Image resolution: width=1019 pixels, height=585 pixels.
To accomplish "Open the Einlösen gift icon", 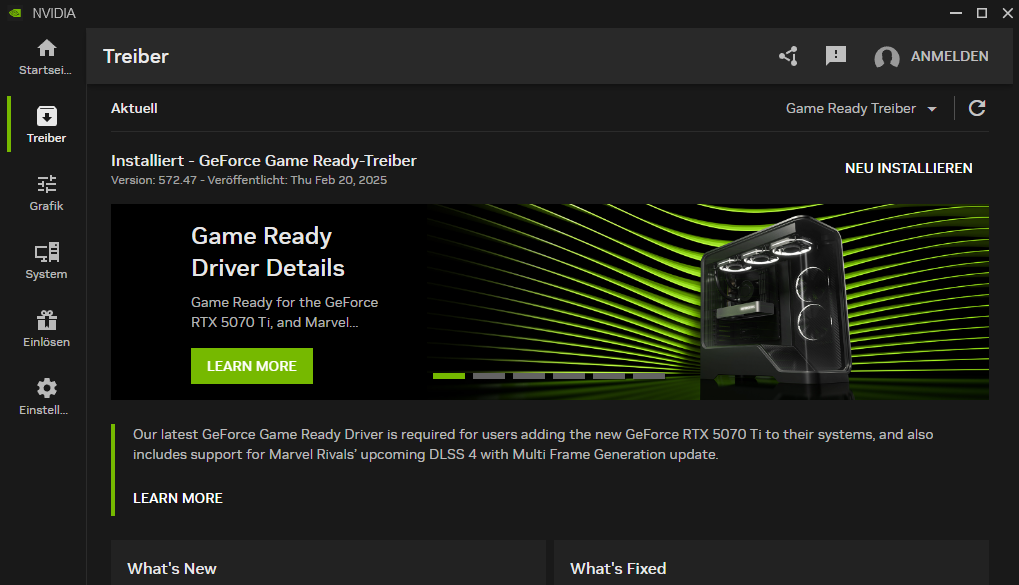I will (46, 320).
